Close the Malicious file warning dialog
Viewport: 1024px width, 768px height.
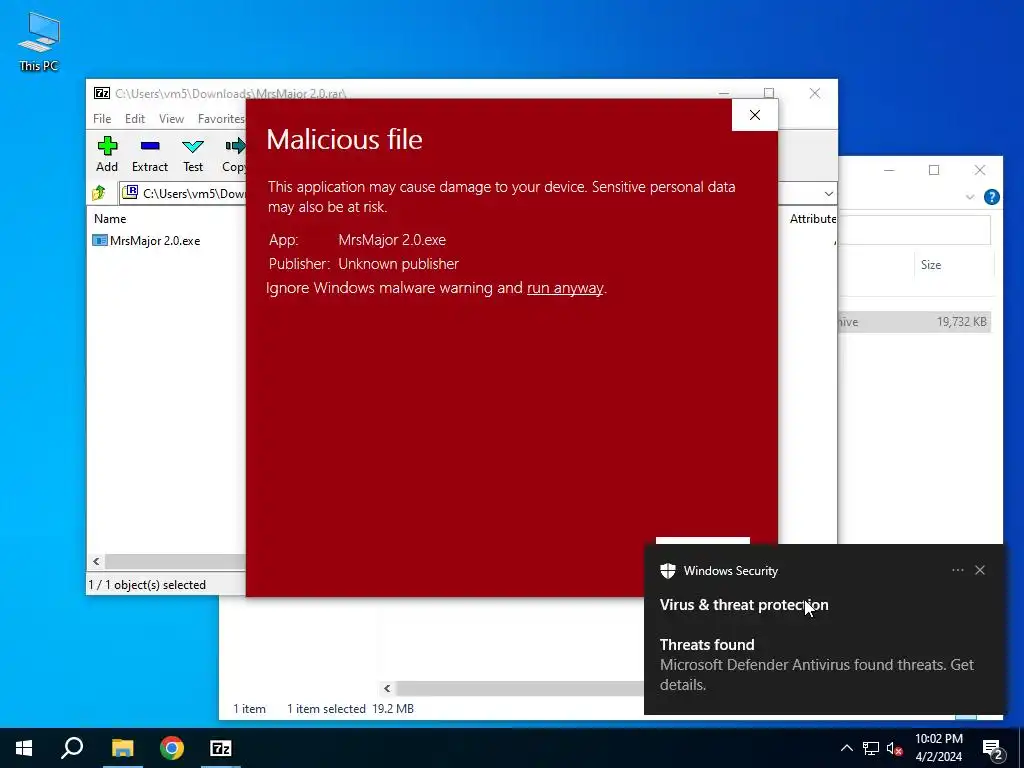pos(755,115)
